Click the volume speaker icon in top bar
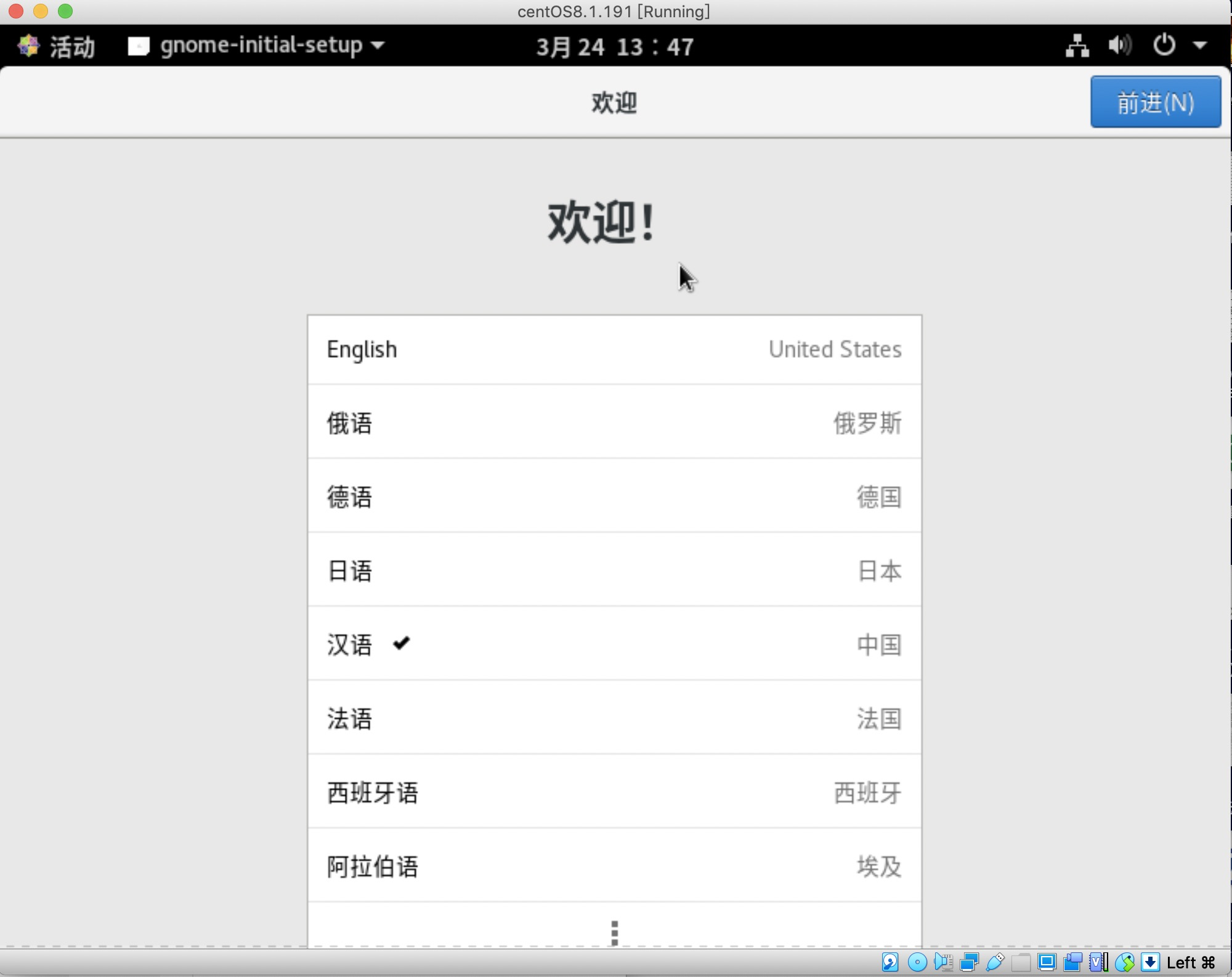 click(x=1119, y=46)
